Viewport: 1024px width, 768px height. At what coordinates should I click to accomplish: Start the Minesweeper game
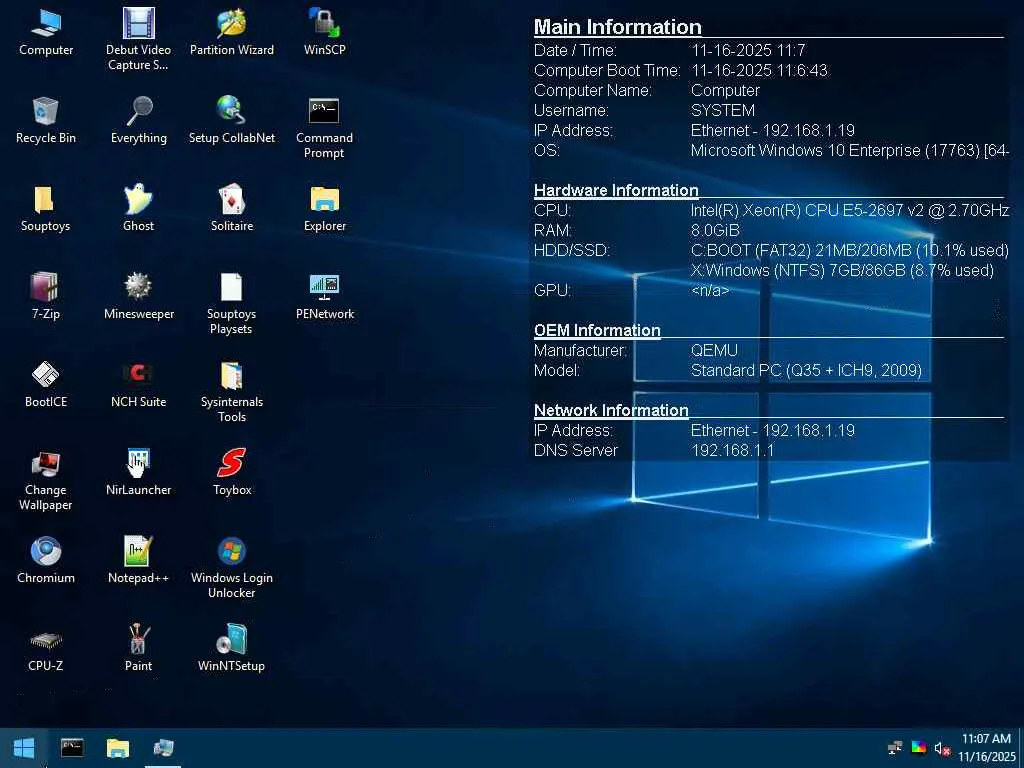pyautogui.click(x=138, y=297)
